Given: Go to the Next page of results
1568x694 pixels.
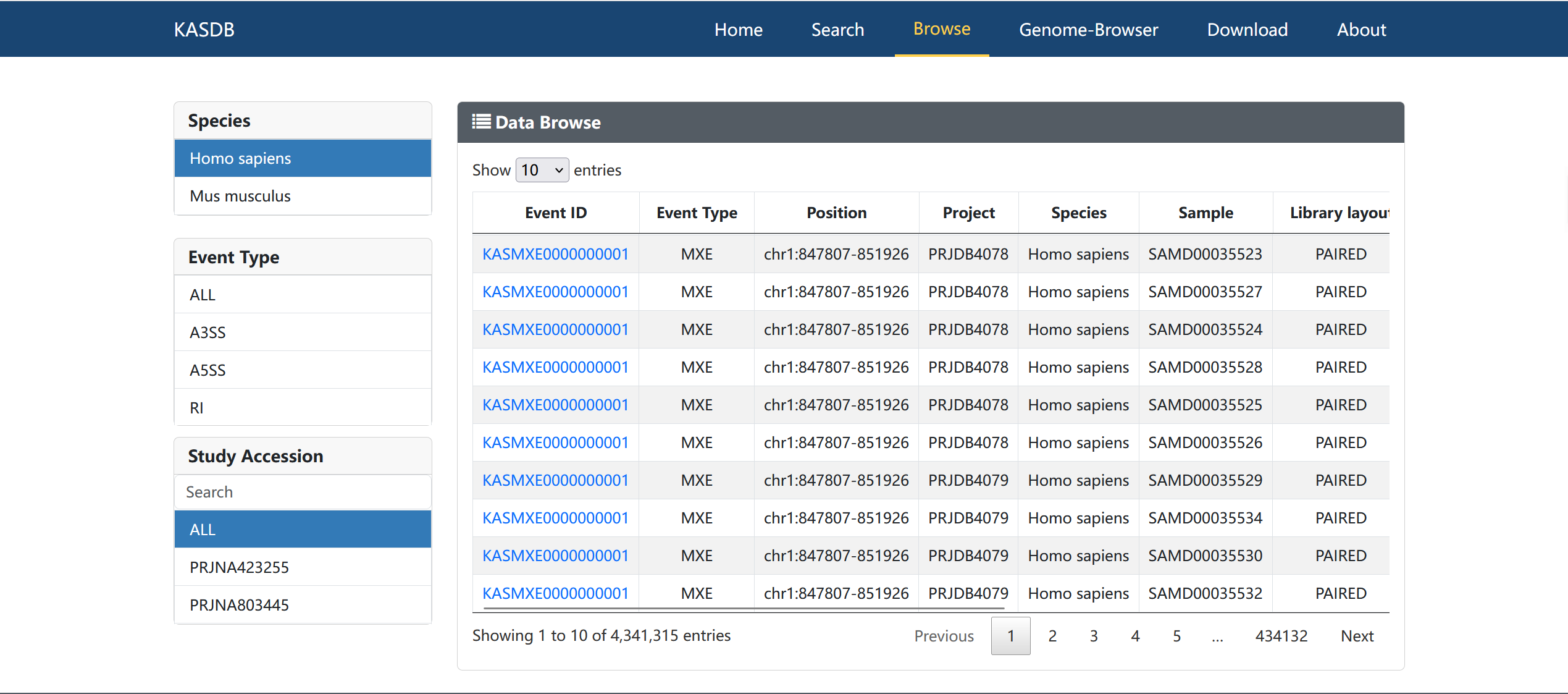Looking at the screenshot, I should [x=1357, y=636].
